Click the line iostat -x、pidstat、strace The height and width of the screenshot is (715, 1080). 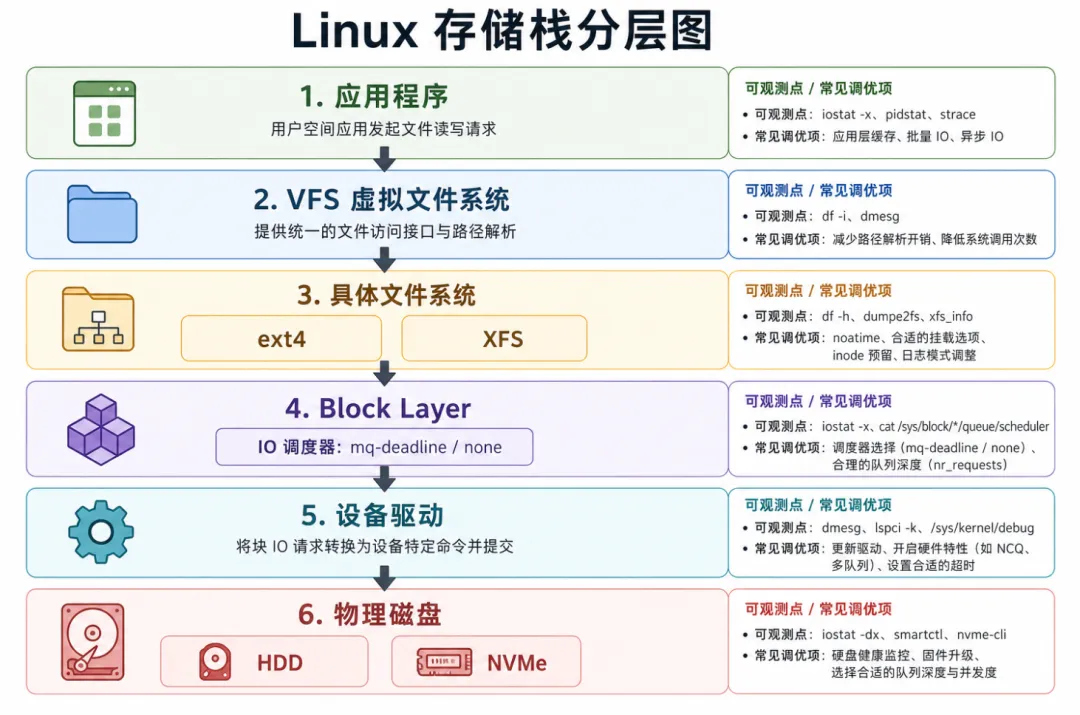pyautogui.click(x=898, y=114)
